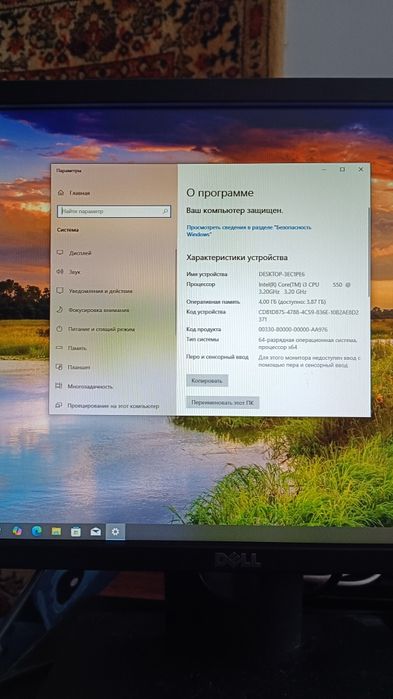The height and width of the screenshot is (699, 393).
Task: Open File Explorer from taskbar
Action: coord(56,531)
